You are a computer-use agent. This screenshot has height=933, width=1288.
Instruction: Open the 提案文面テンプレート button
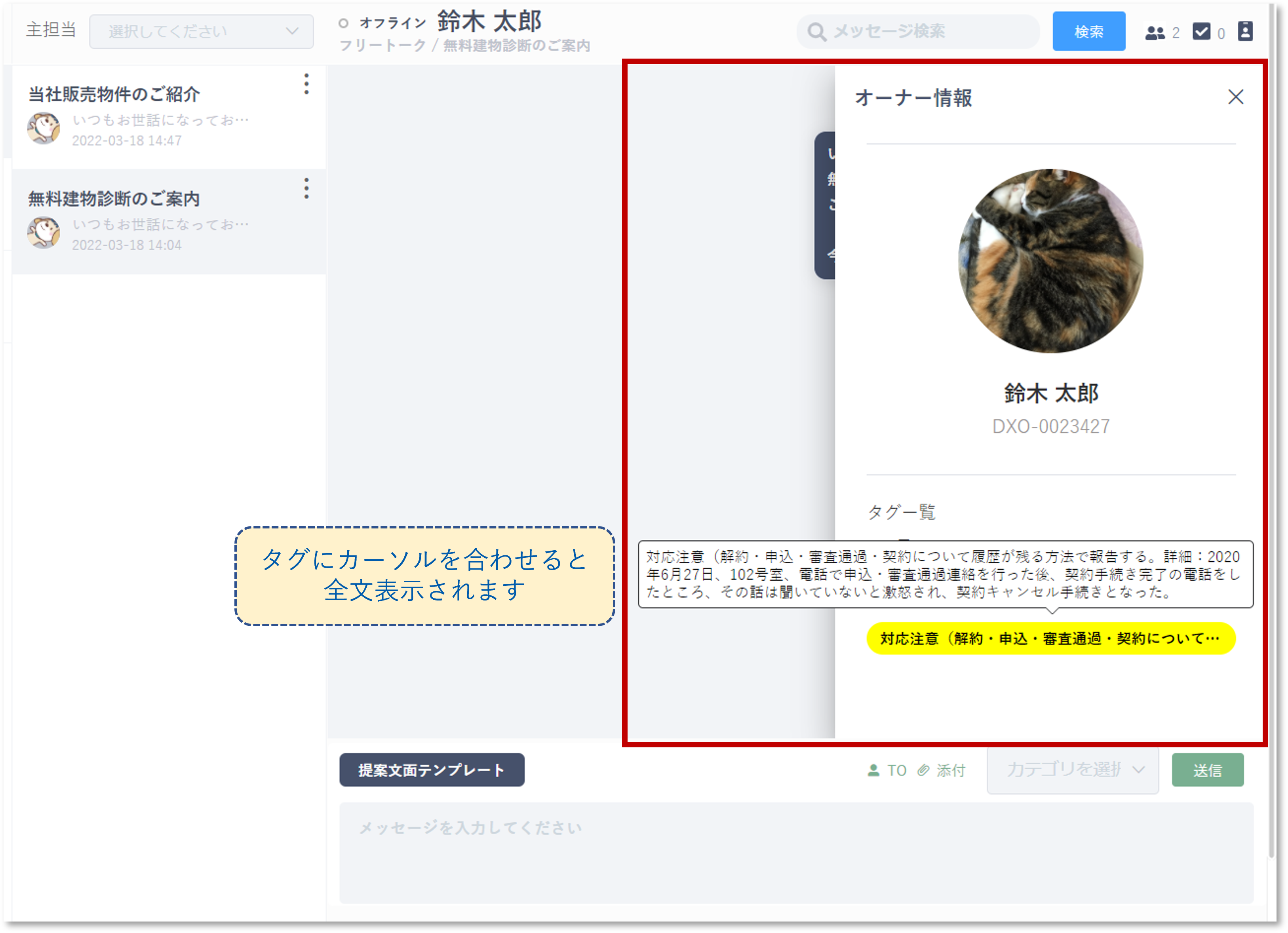tap(432, 770)
